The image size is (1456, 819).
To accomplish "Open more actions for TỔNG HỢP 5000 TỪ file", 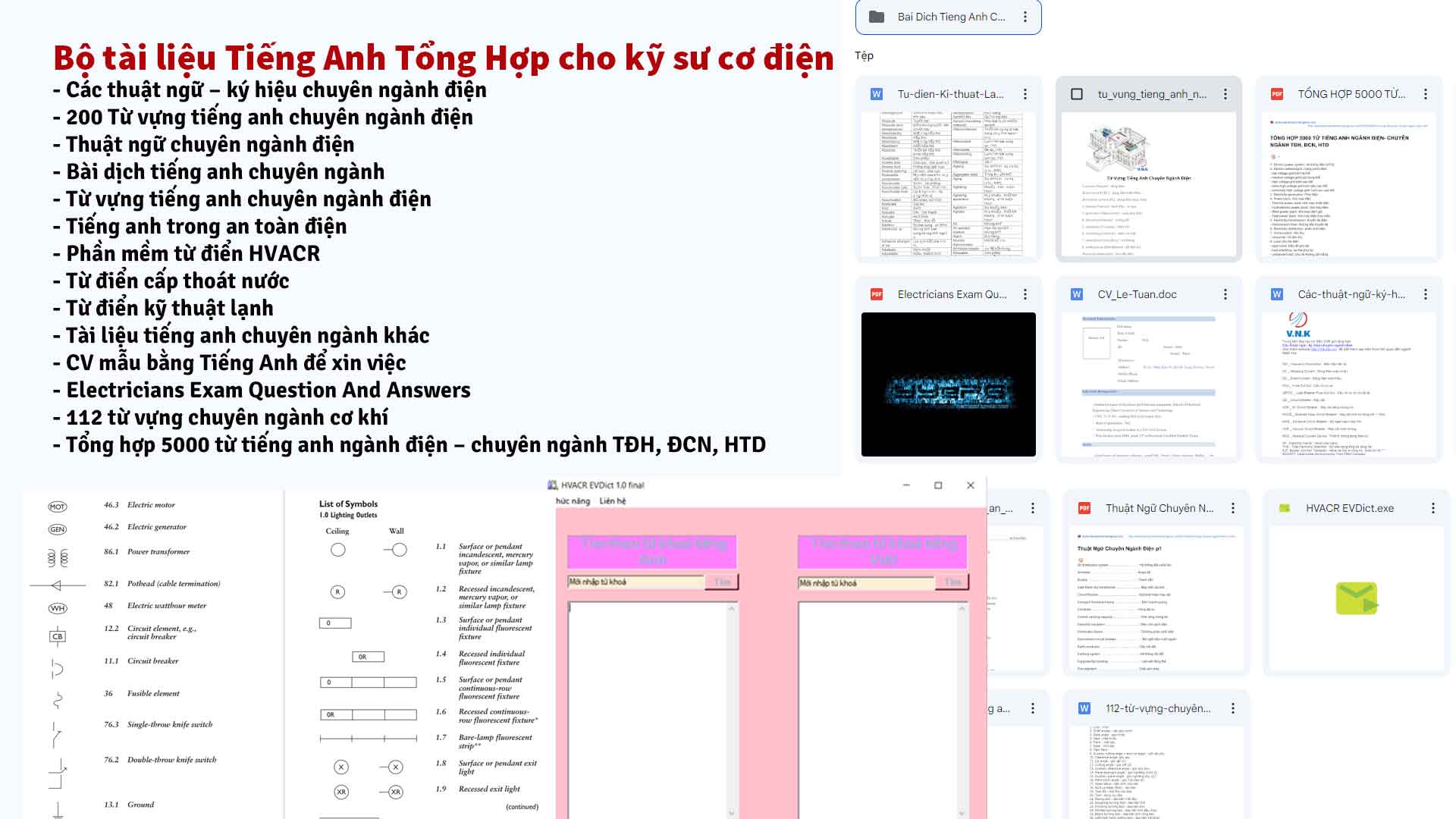I will pyautogui.click(x=1426, y=94).
